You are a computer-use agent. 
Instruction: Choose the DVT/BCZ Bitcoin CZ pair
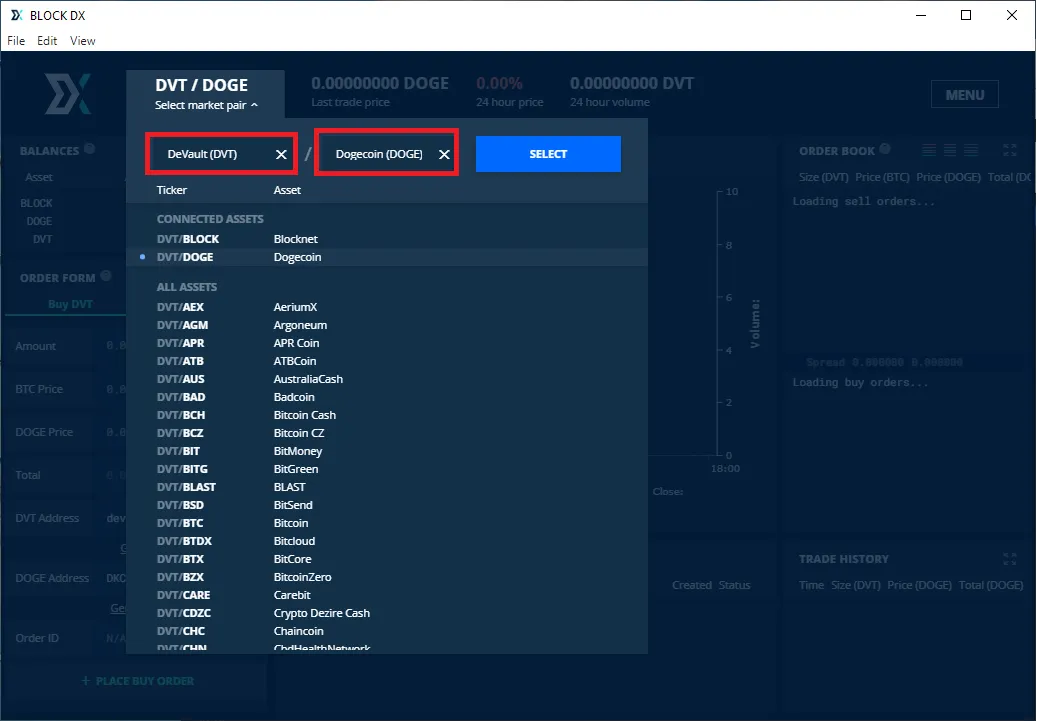[387, 433]
